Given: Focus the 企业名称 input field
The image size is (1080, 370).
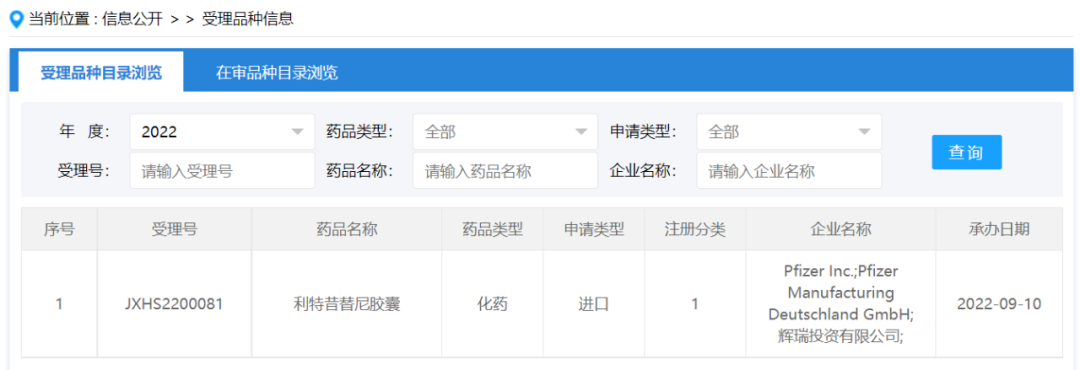Looking at the screenshot, I should (789, 171).
